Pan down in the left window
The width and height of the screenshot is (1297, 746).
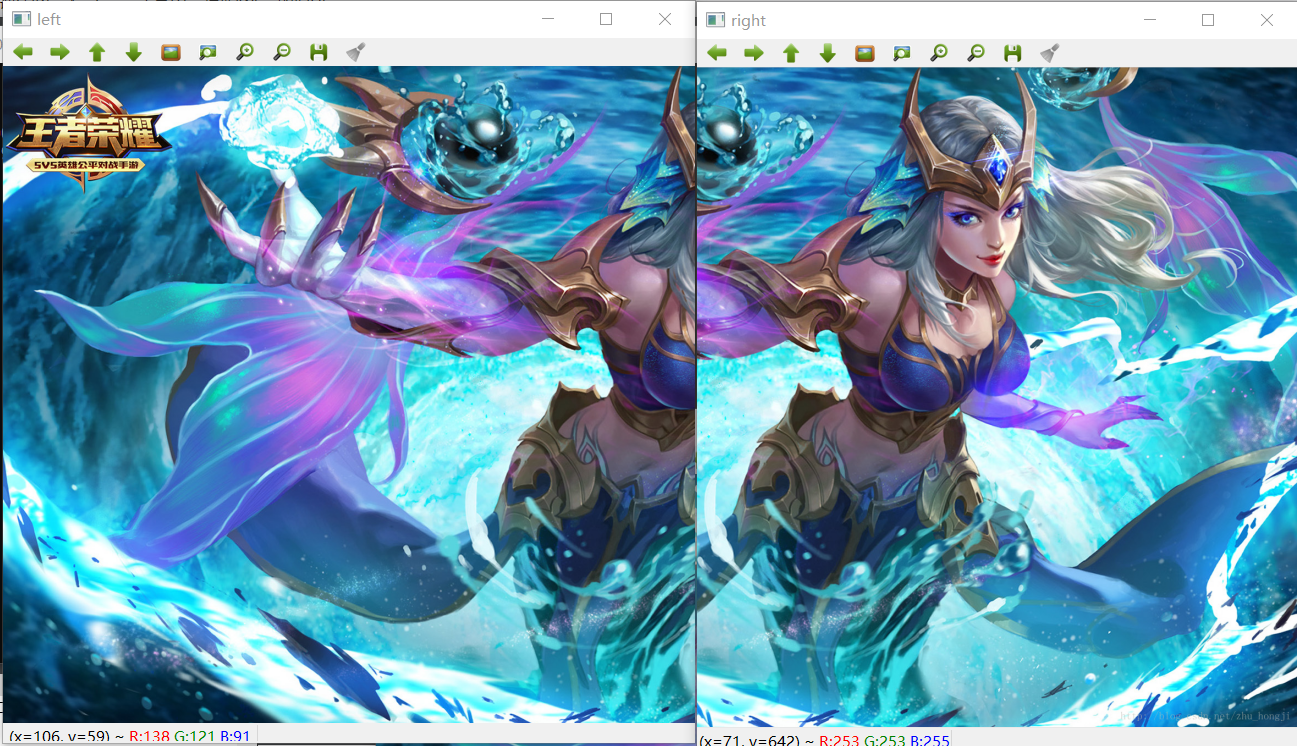tap(134, 52)
